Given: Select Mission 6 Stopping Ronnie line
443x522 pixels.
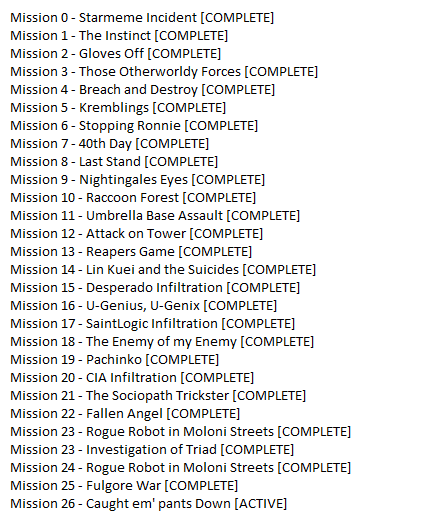Looking at the screenshot, I should pyautogui.click(x=134, y=126).
